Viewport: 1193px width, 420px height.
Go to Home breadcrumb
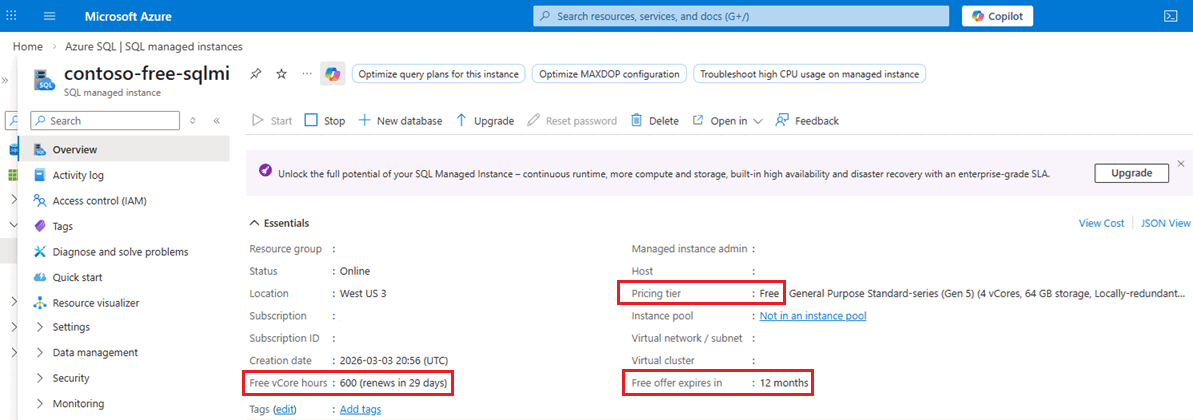[x=27, y=46]
